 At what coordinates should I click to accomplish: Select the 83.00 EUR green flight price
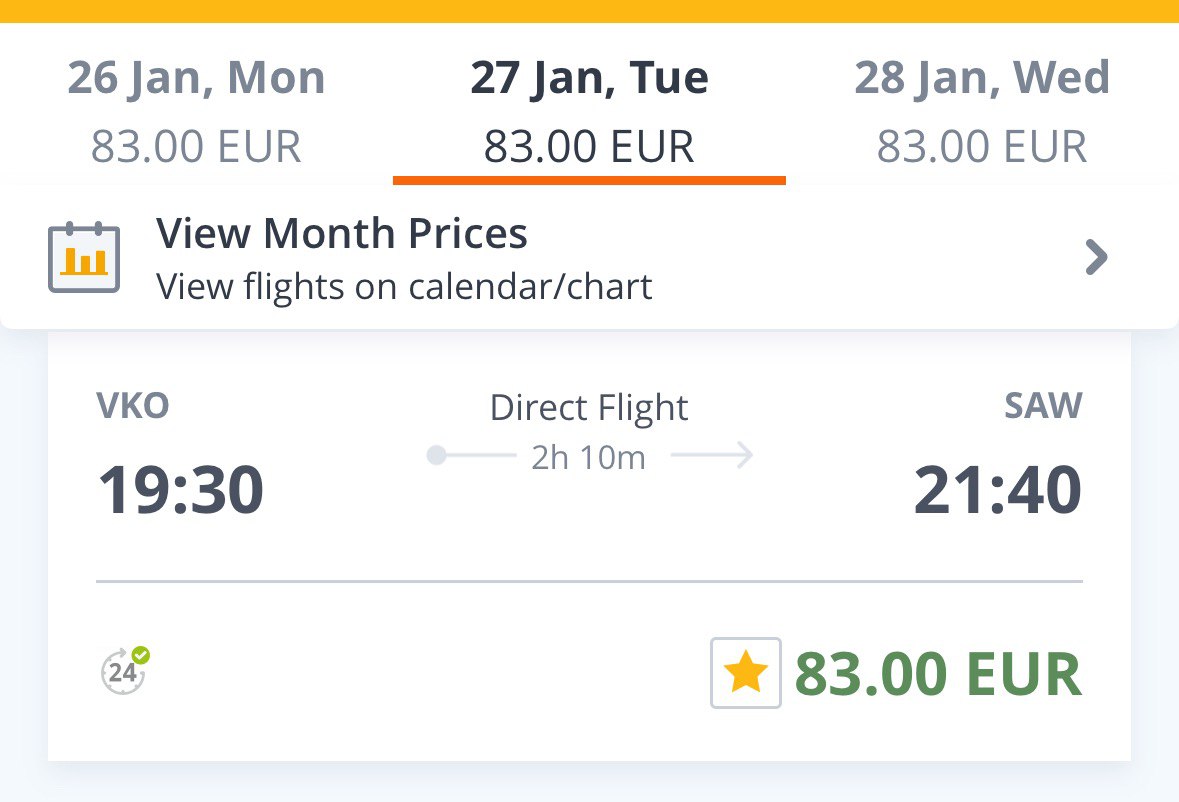pos(938,674)
